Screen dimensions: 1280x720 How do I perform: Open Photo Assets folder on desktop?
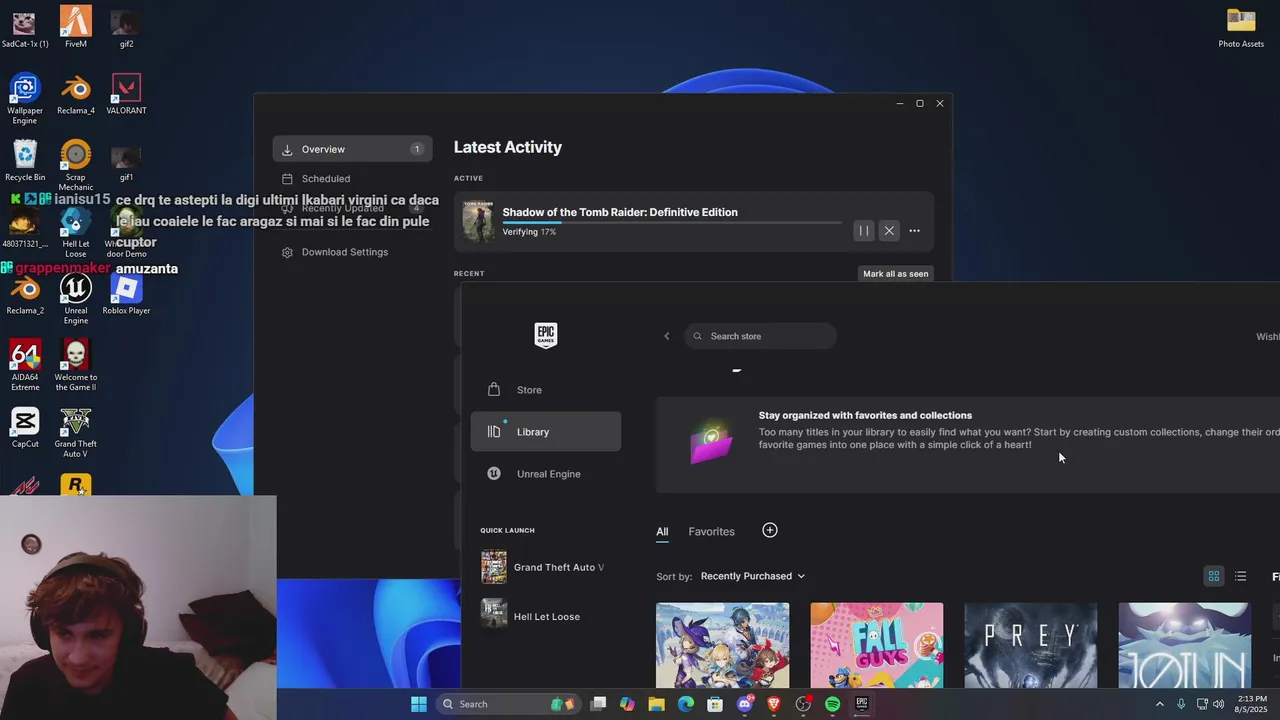(x=1241, y=27)
